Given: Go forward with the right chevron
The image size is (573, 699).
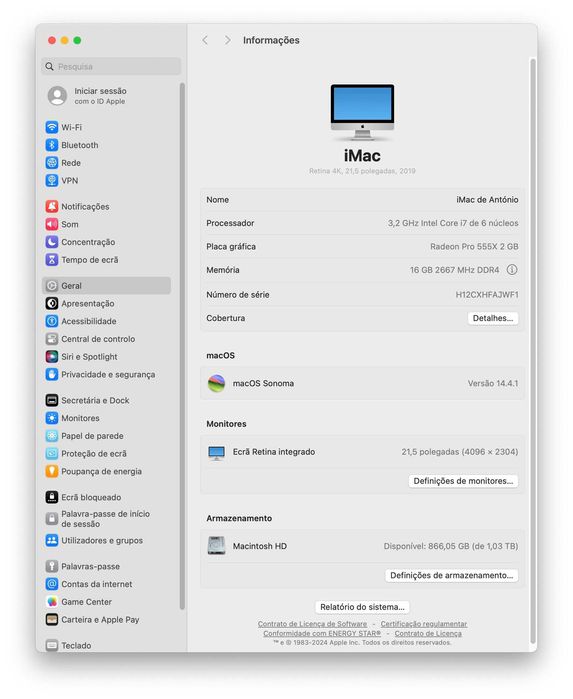Looking at the screenshot, I should tap(227, 40).
